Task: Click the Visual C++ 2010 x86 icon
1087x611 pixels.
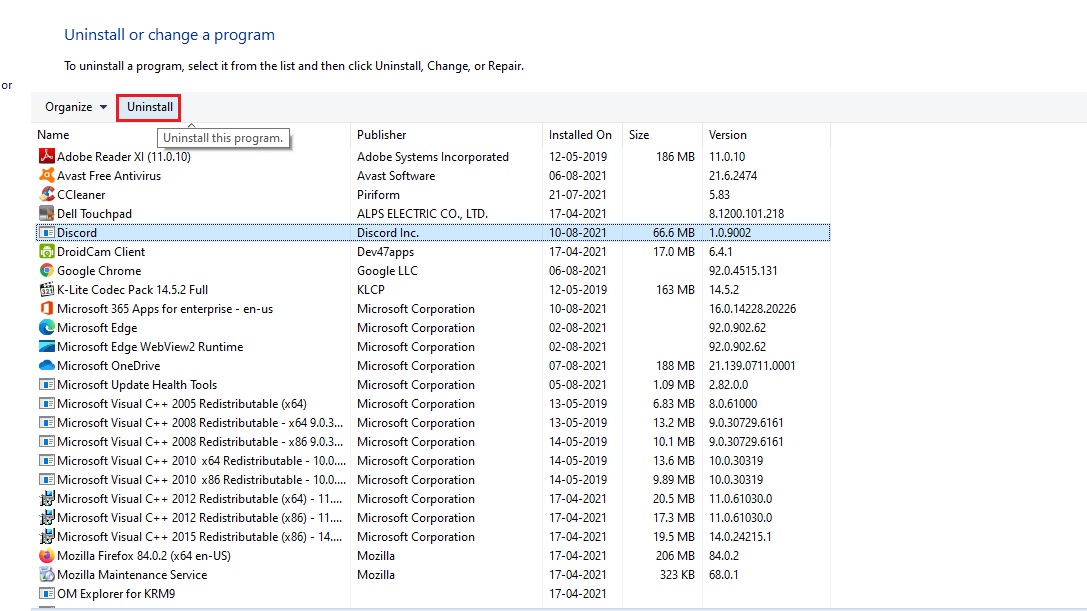Action: pyautogui.click(x=46, y=479)
